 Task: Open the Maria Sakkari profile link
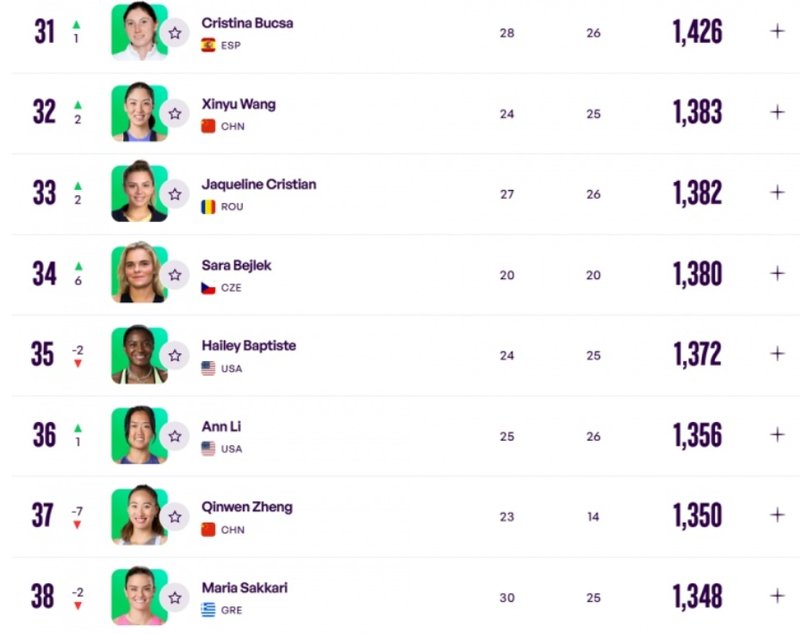[x=244, y=587]
